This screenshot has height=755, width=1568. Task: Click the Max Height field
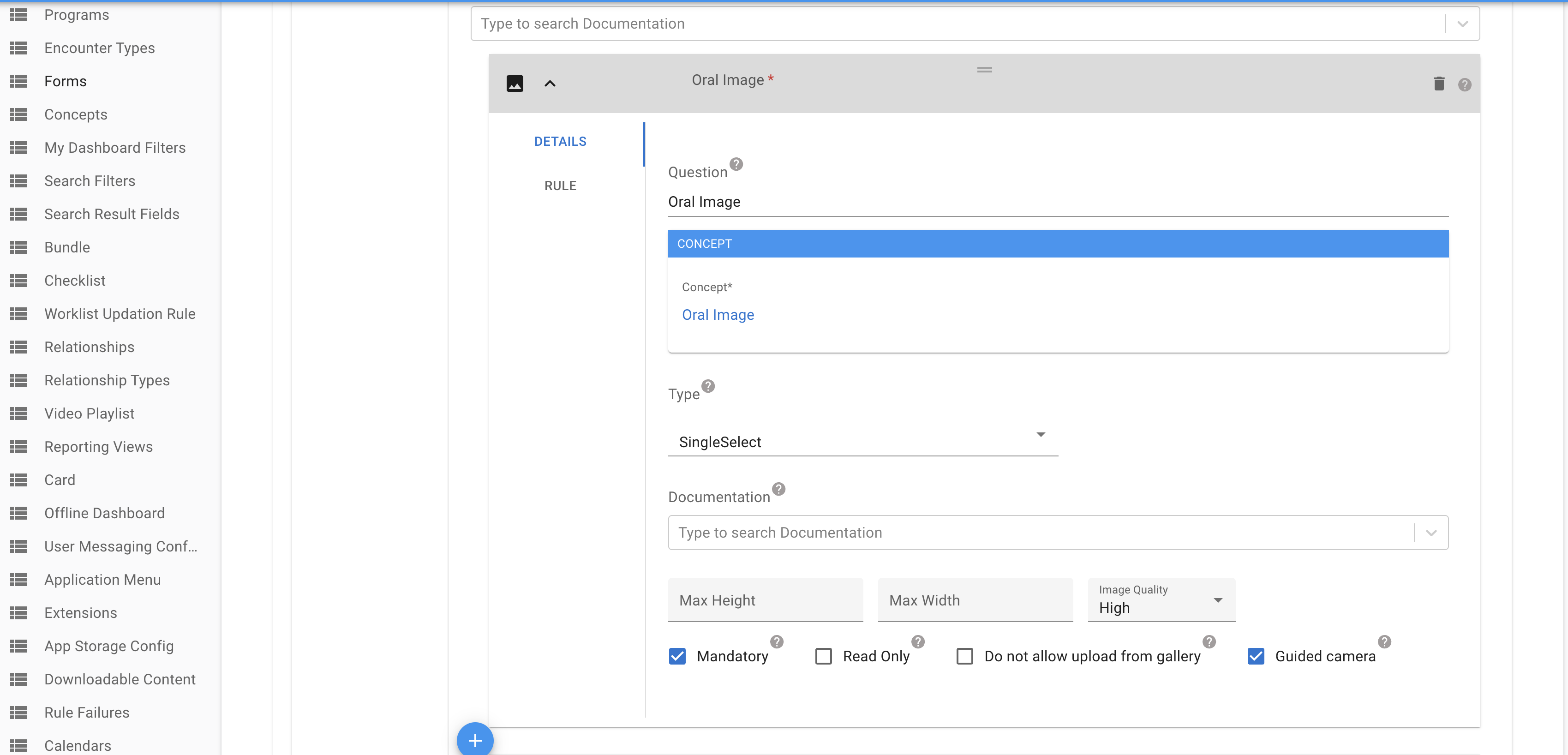click(766, 600)
